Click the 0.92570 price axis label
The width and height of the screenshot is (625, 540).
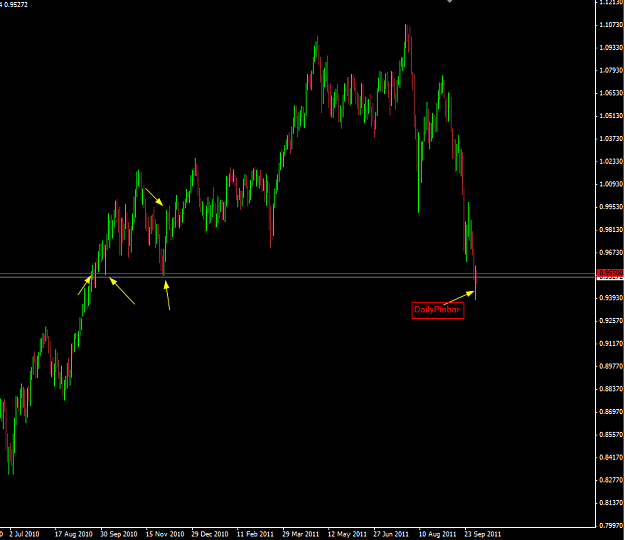[611, 320]
